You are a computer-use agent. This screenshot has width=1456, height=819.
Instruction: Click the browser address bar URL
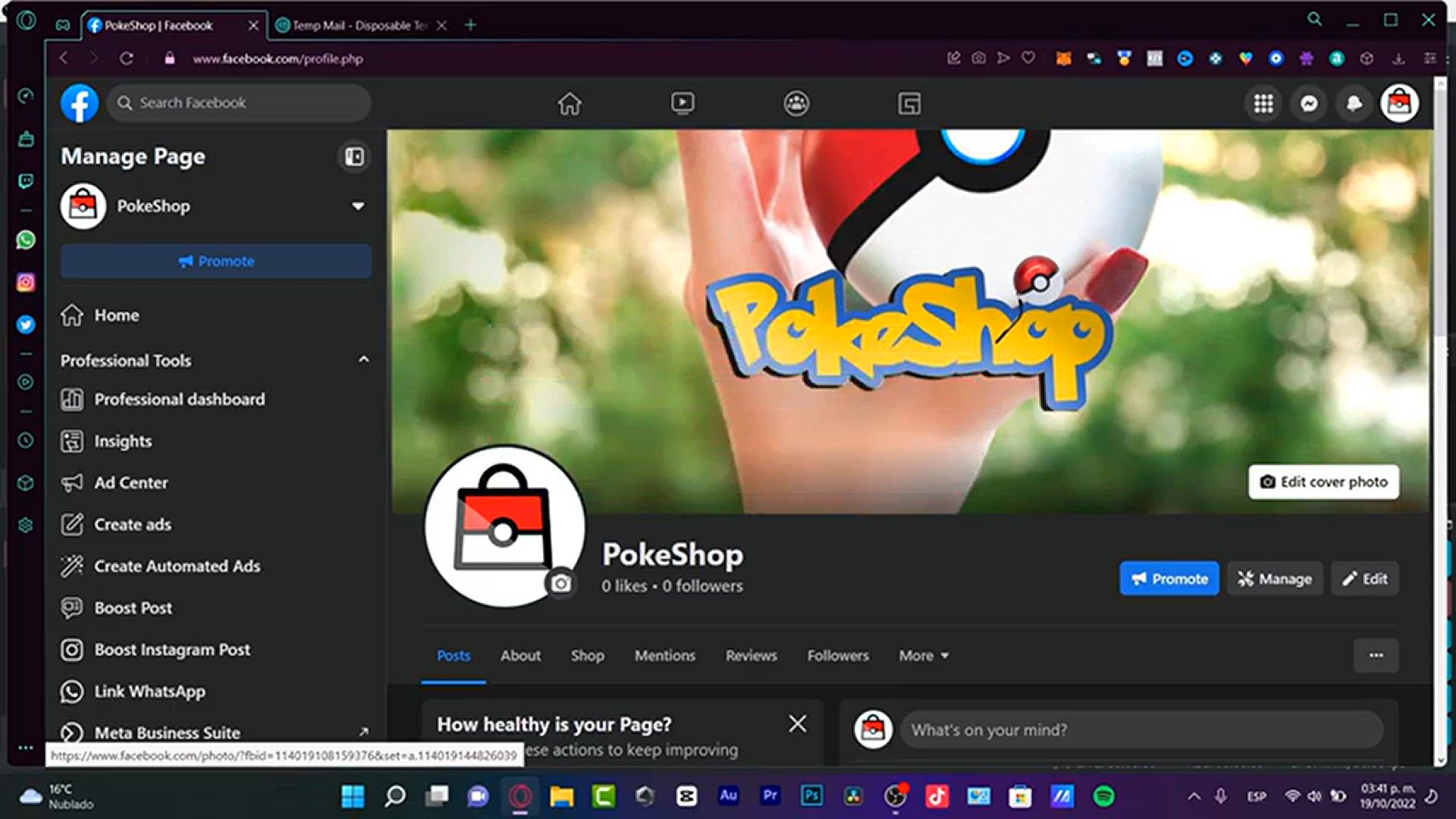278,58
